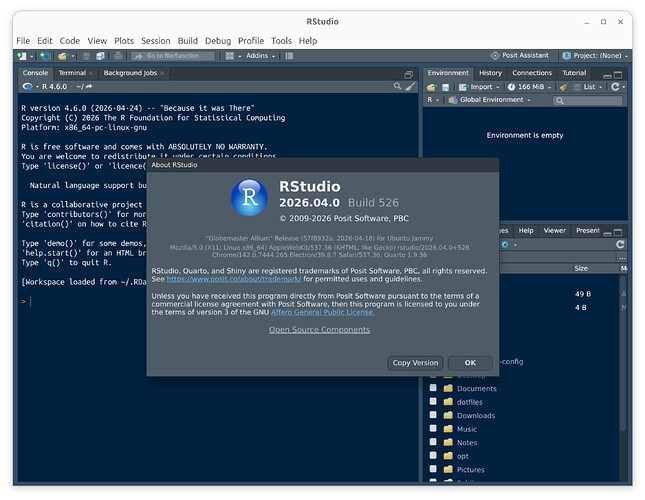This screenshot has width=645, height=500.
Task: Open the Global Environment dropdown
Action: (490, 100)
